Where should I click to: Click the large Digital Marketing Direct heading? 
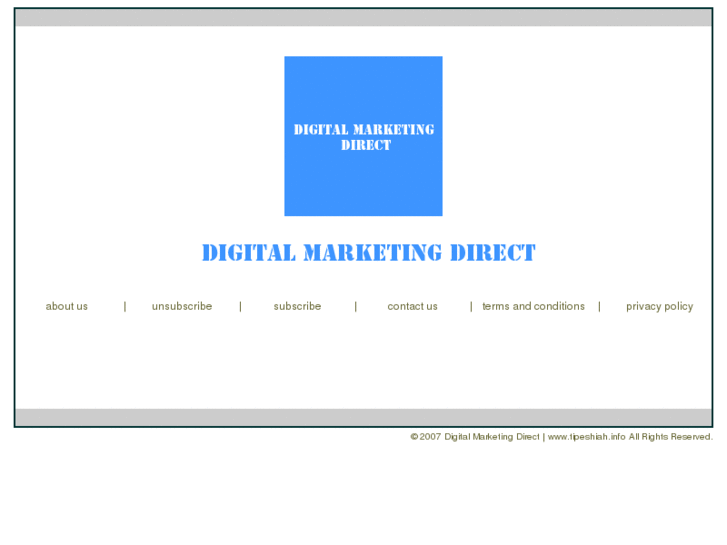369,253
